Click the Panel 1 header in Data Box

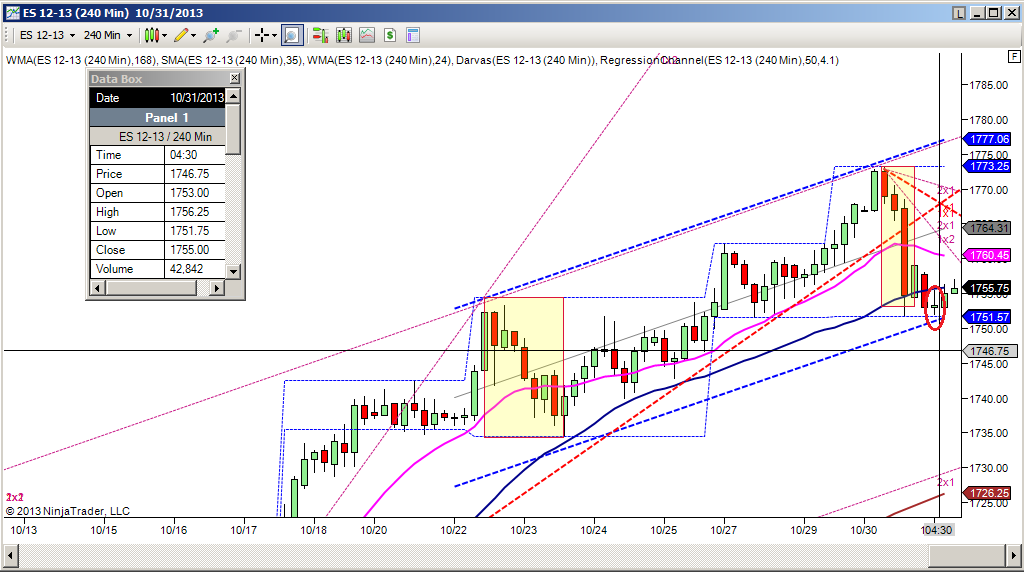coord(157,118)
